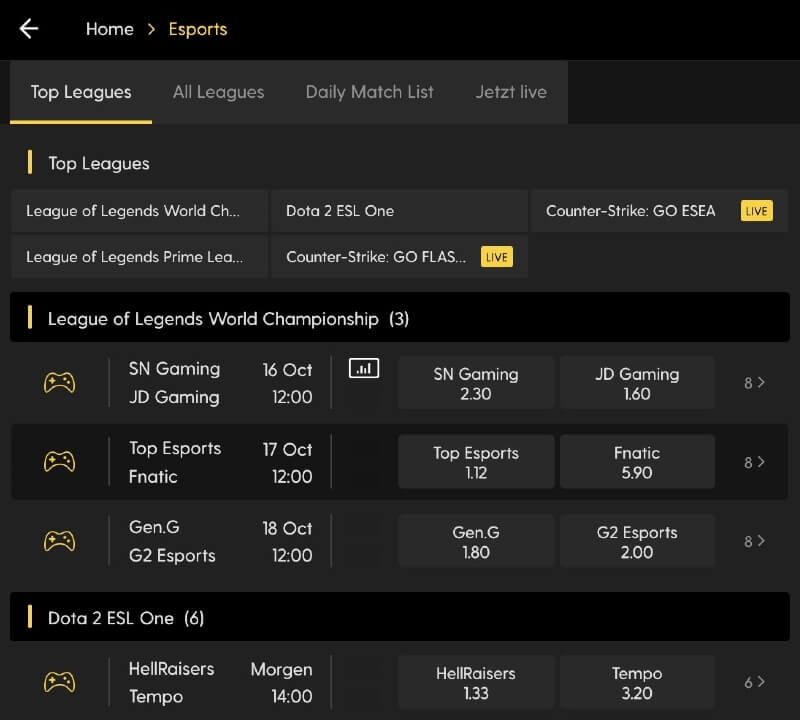
Task: Bet on Top Esports at 1.12
Action: click(476, 462)
